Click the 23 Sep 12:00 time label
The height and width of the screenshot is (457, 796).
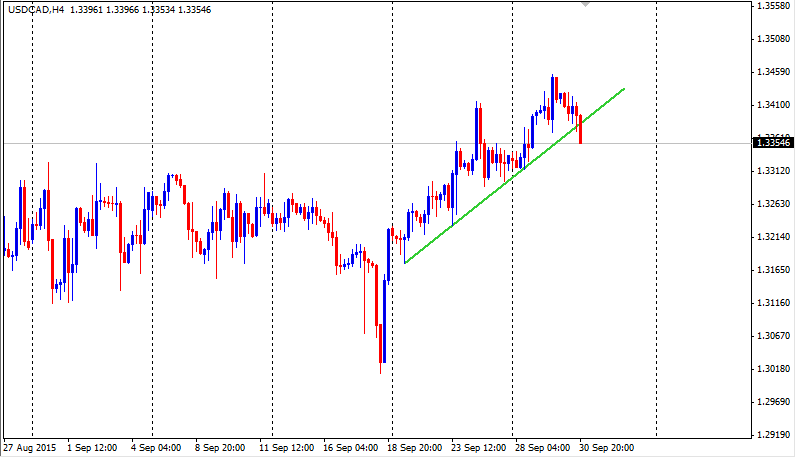click(478, 448)
